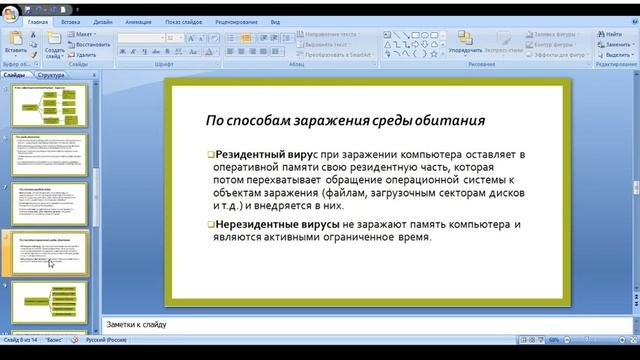Select the Format Painter brush icon
The height and width of the screenshot is (360, 640).
(x=33, y=55)
